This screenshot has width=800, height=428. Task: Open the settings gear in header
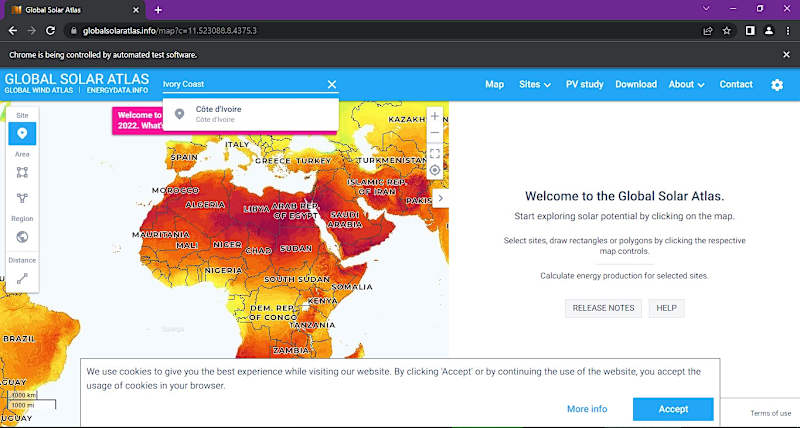[x=777, y=85]
